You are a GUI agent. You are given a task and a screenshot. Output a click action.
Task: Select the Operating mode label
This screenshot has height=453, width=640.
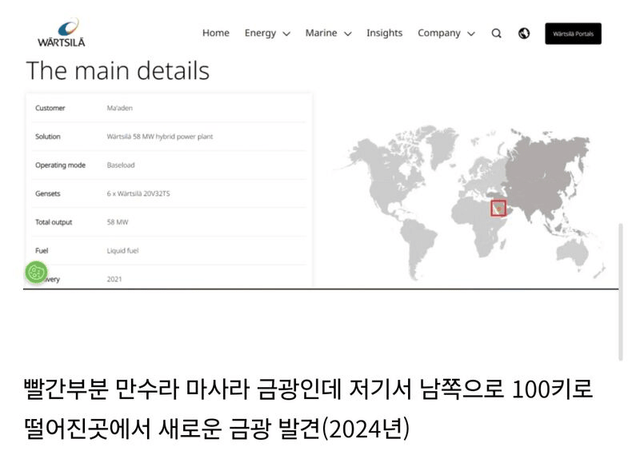(x=60, y=165)
